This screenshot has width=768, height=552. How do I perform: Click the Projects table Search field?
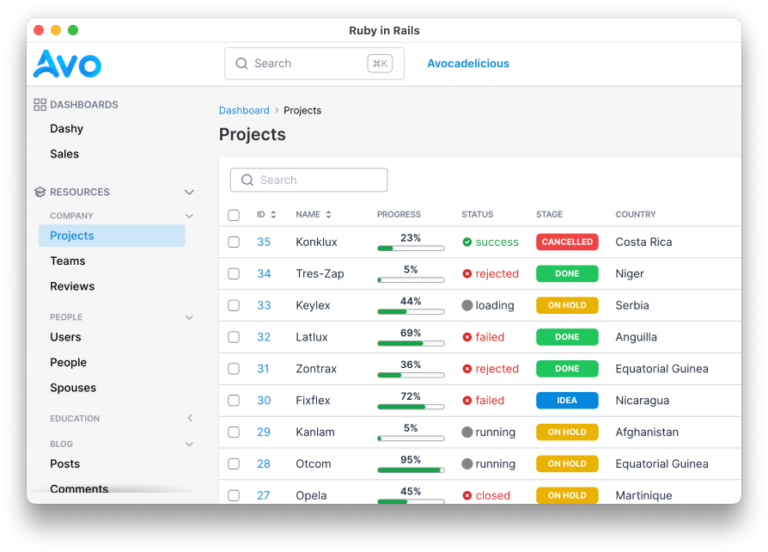(x=309, y=180)
